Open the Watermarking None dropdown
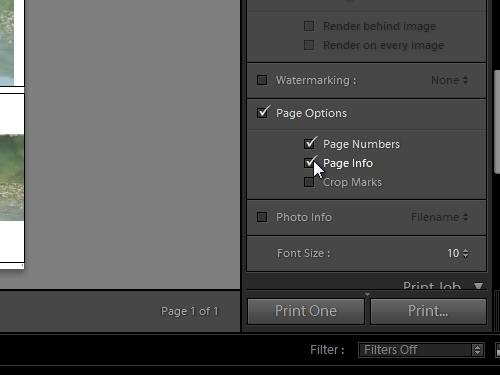This screenshot has width=500, height=375. [450, 80]
